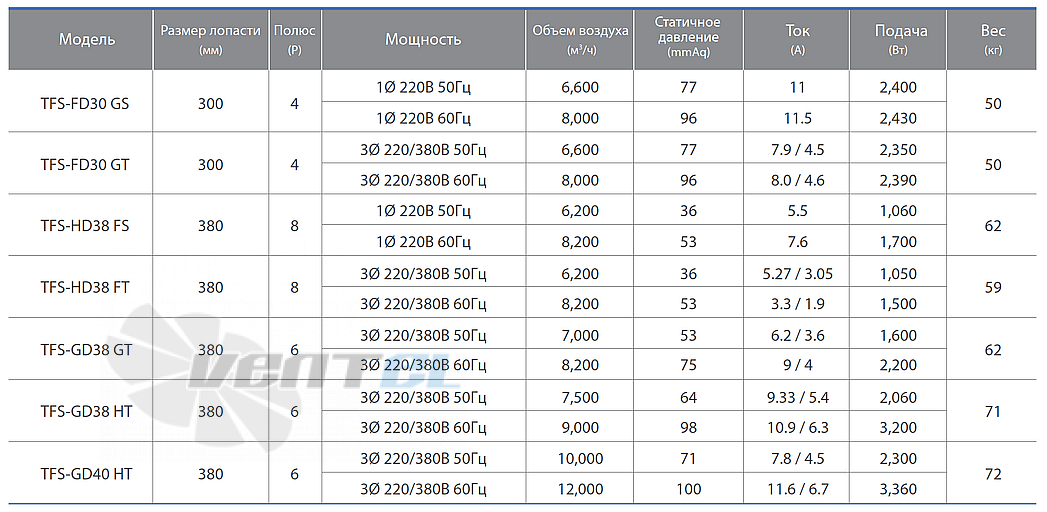Click the 1Ø 220В 50Гц cell for TFS-FD30 GS

point(423,87)
